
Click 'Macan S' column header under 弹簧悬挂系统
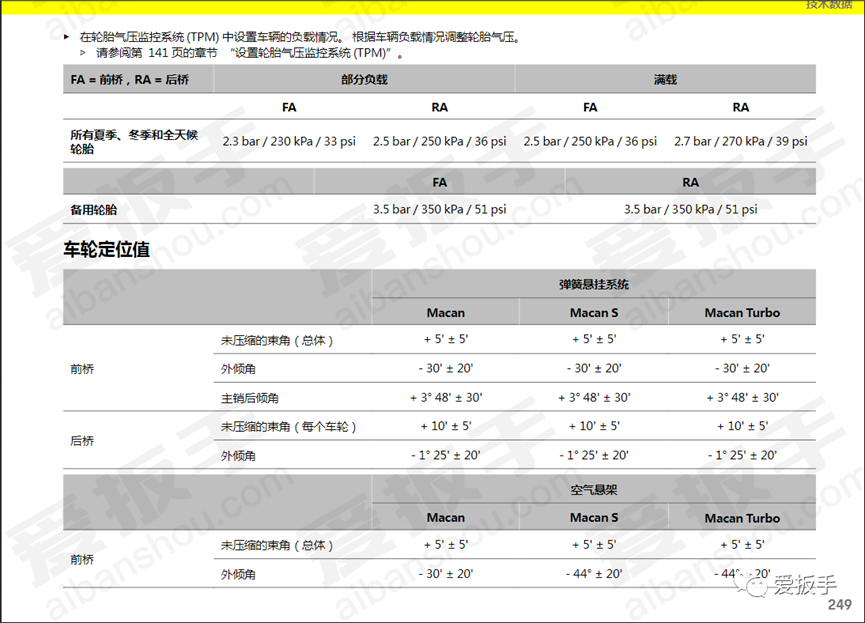[594, 313]
